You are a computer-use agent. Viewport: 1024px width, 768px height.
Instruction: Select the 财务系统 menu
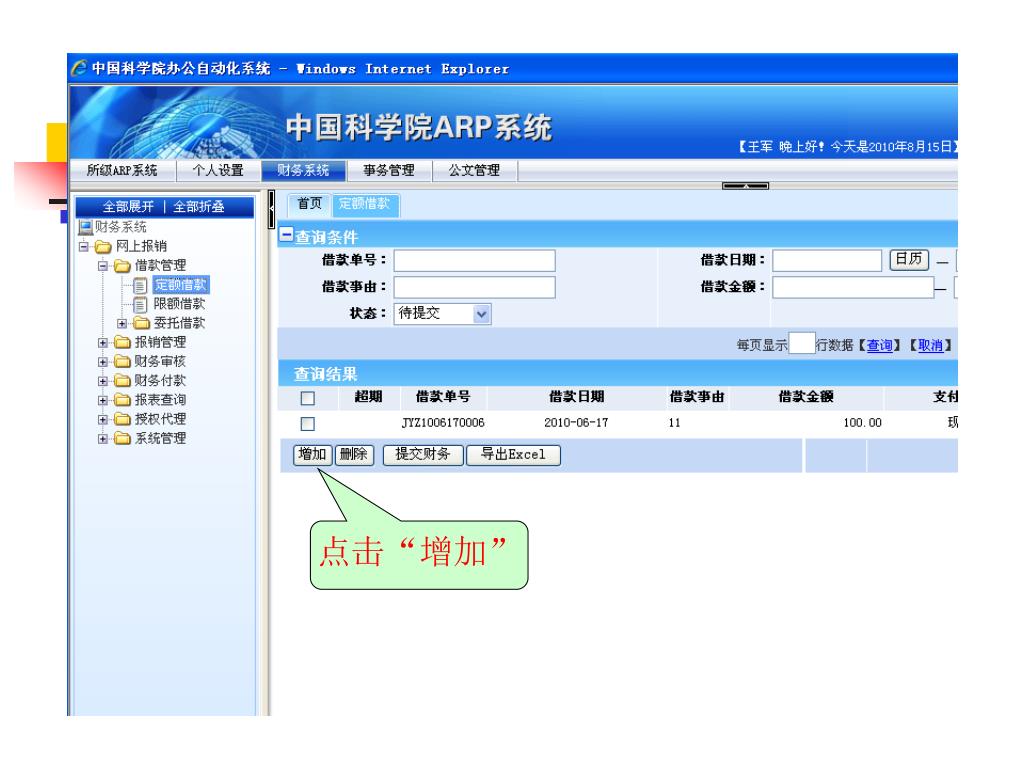pos(304,170)
